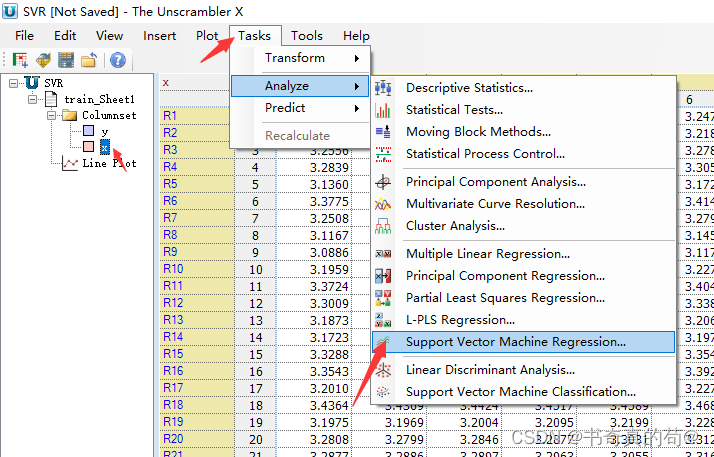Open the Edit menu

coord(65,36)
